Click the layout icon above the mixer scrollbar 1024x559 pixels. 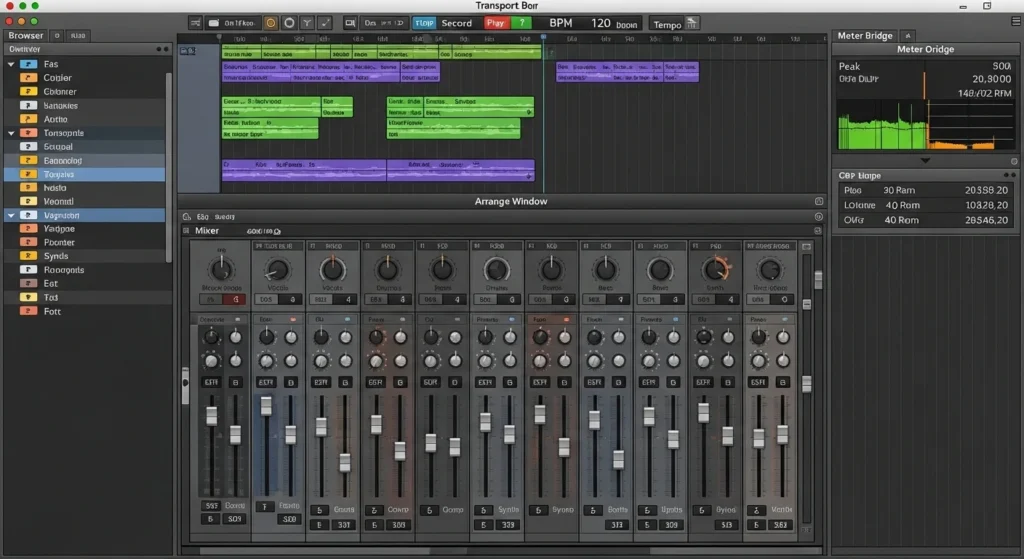tap(807, 247)
